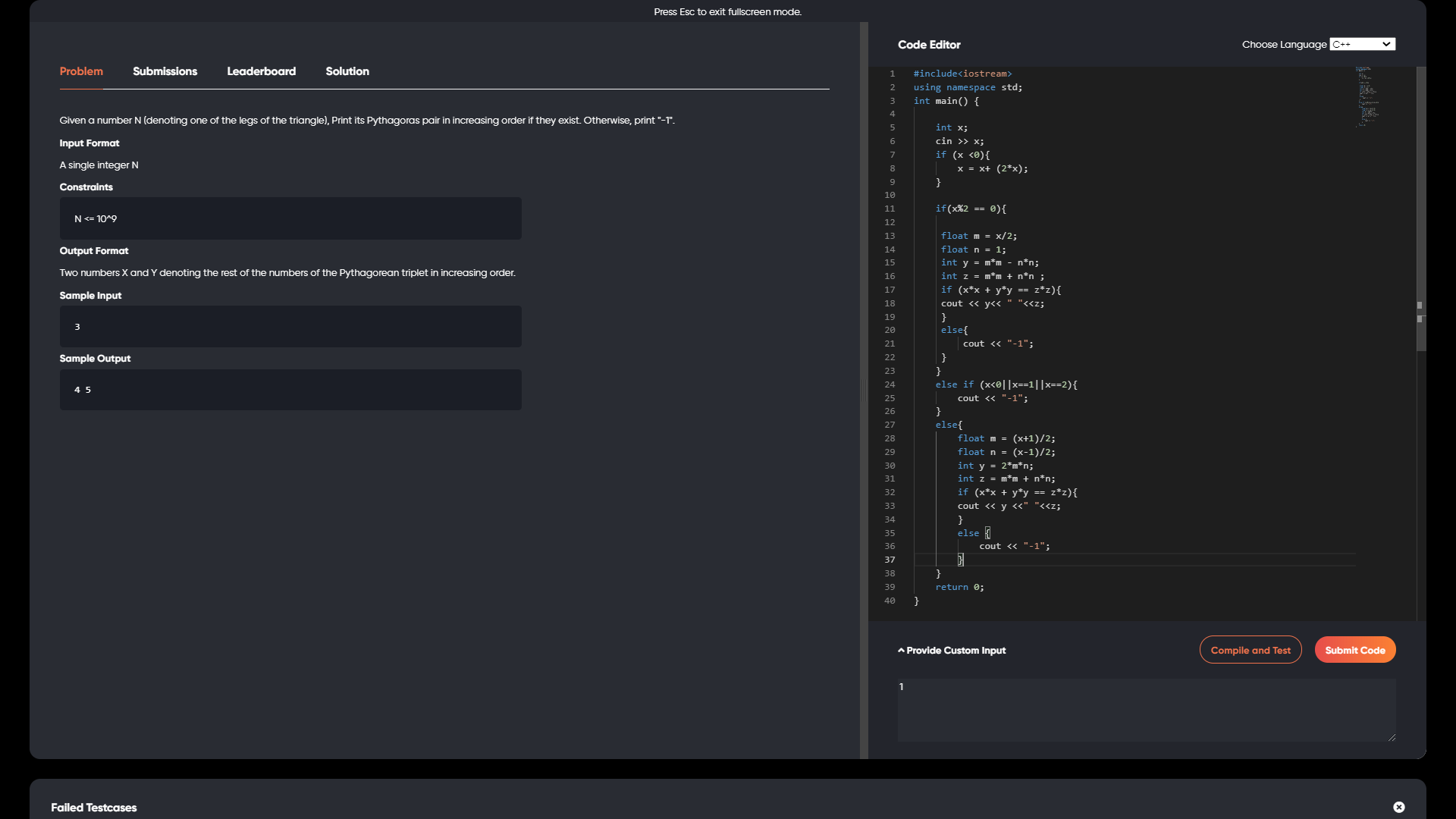Switch to the Submissions tab

point(165,71)
